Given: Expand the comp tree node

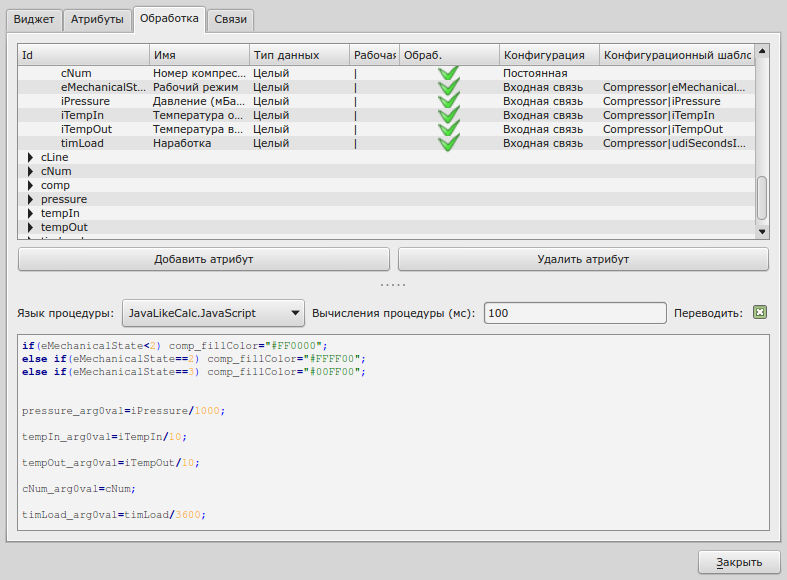Looking at the screenshot, I should pos(31,185).
